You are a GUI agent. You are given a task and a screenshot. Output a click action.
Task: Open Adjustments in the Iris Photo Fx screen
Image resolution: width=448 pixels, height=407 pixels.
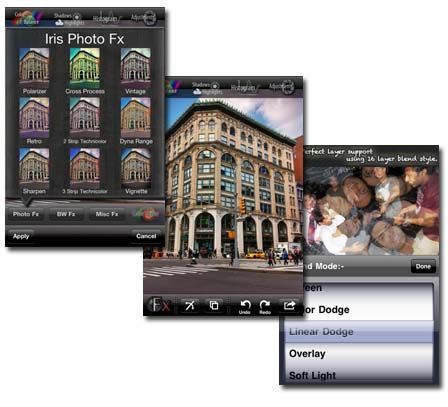pyautogui.click(x=144, y=18)
